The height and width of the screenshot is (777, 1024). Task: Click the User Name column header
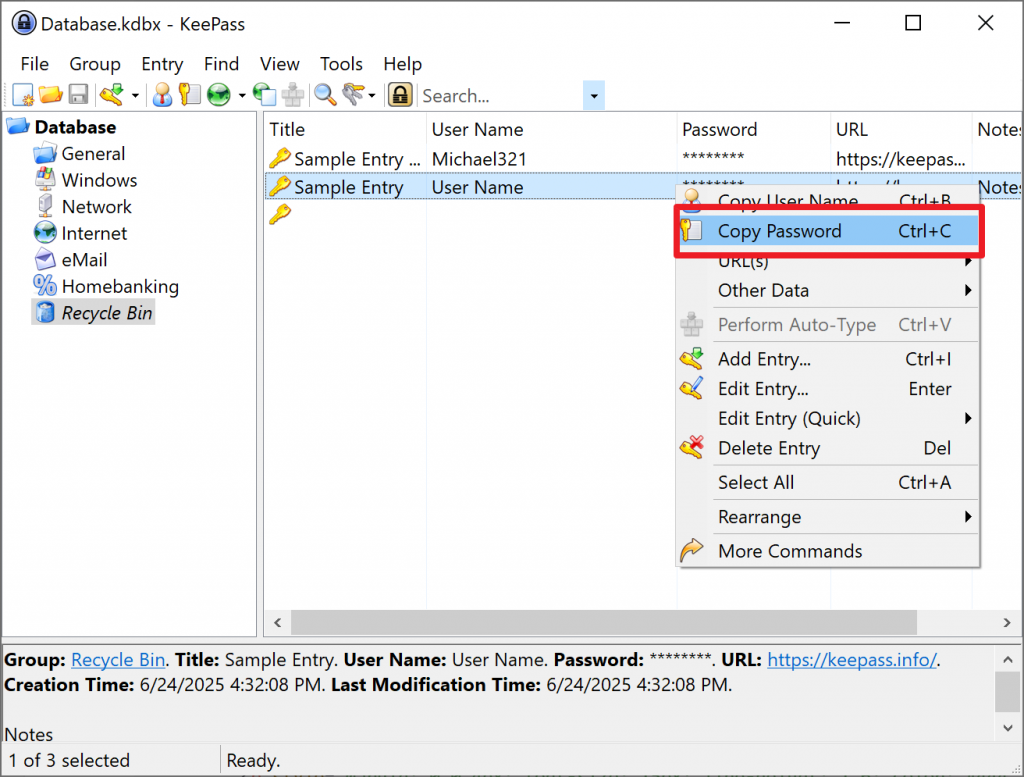click(x=551, y=129)
